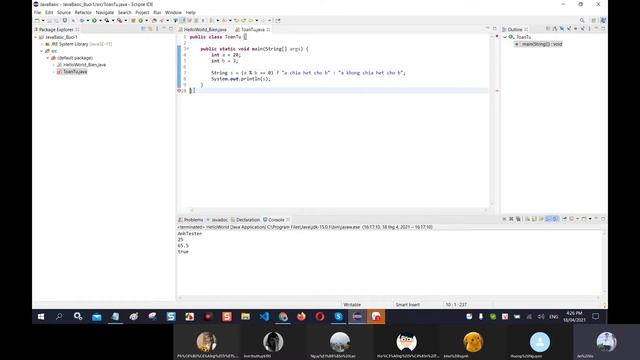
Task: Toggle Hide Static Members in Outline toolbar
Action: 569,29
